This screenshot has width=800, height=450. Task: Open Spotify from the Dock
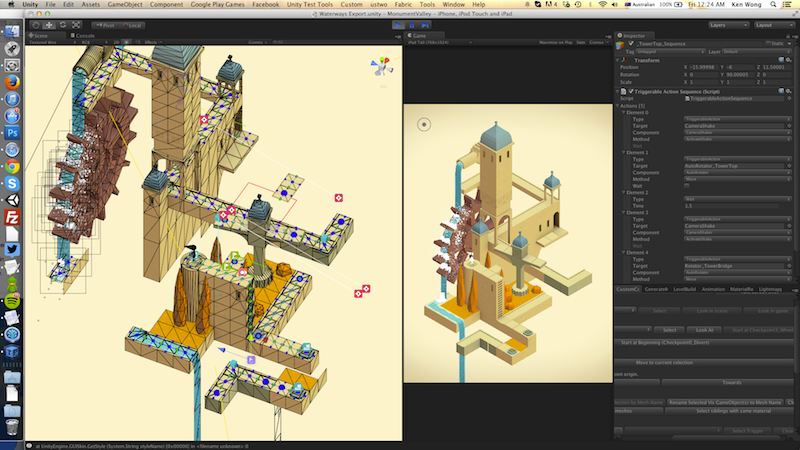tap(12, 301)
